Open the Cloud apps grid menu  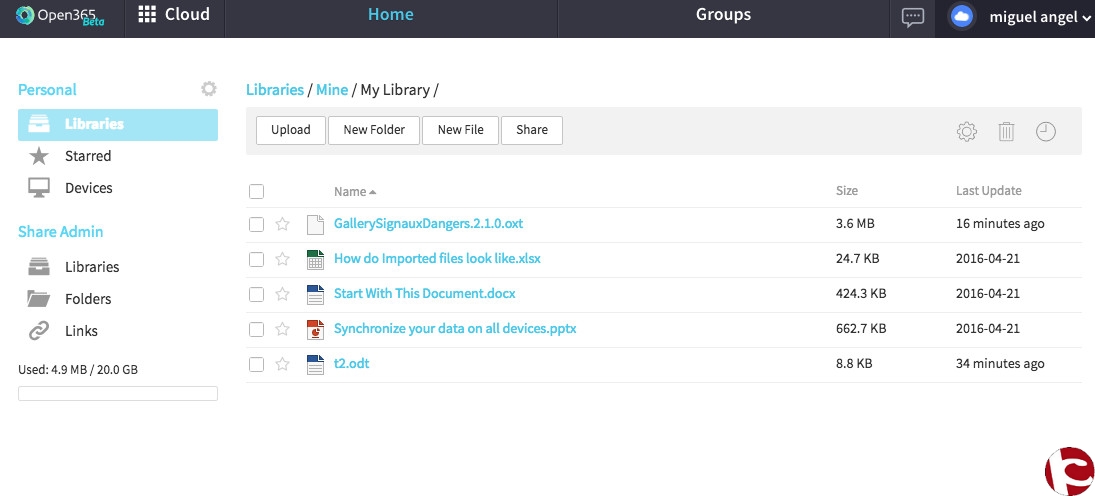coord(174,15)
